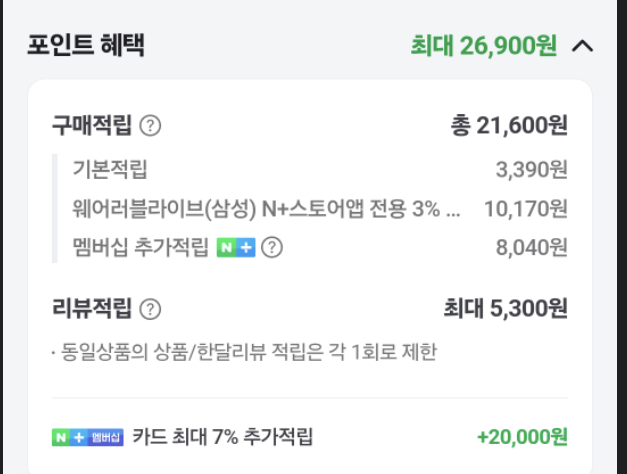Click the N+ badge beside 멤버십 추가적립

click(x=236, y=247)
